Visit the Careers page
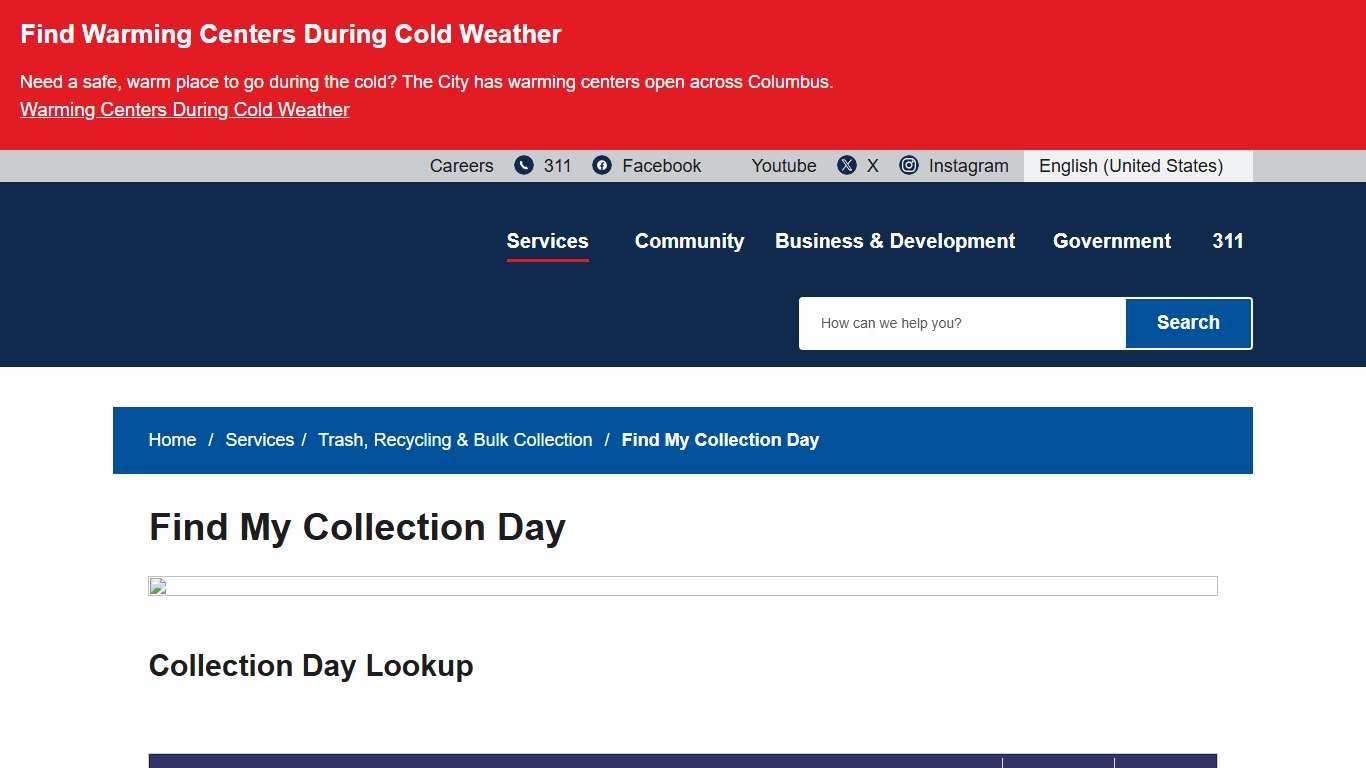The height and width of the screenshot is (768, 1366). click(x=461, y=165)
